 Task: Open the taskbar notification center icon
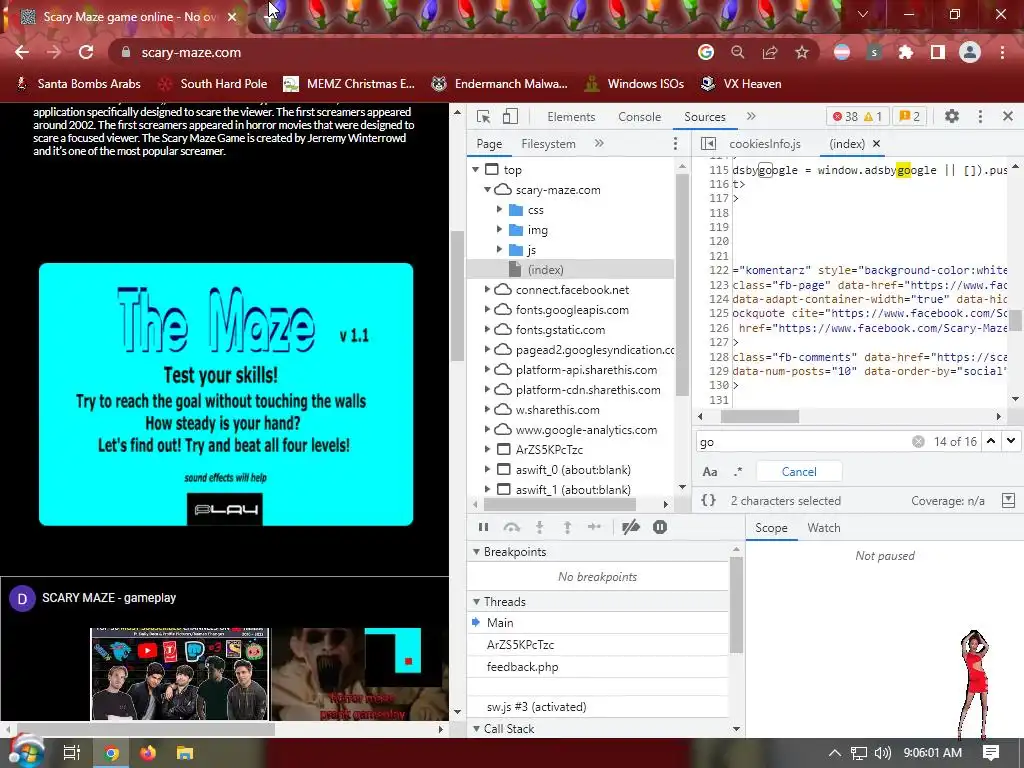coord(991,753)
